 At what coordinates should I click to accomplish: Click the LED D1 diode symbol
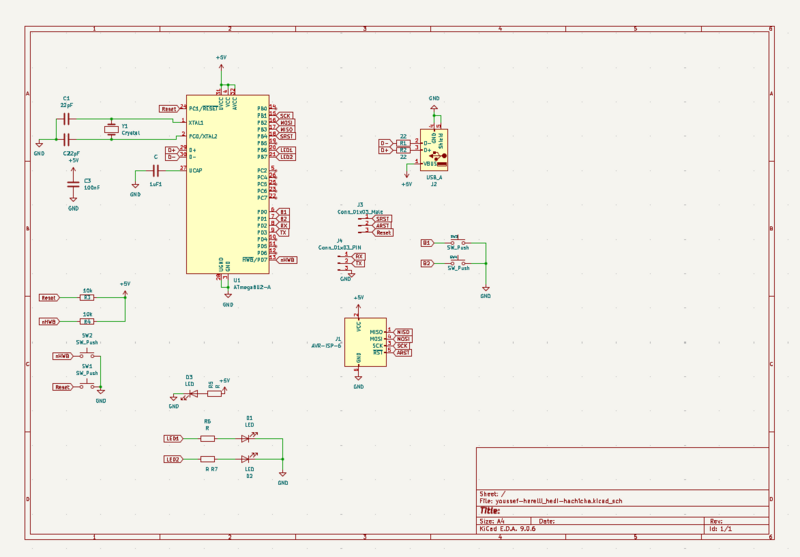pos(249,437)
